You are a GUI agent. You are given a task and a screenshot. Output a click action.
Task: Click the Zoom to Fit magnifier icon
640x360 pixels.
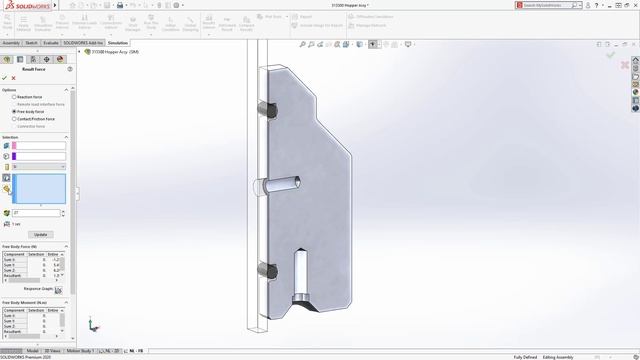click(302, 44)
